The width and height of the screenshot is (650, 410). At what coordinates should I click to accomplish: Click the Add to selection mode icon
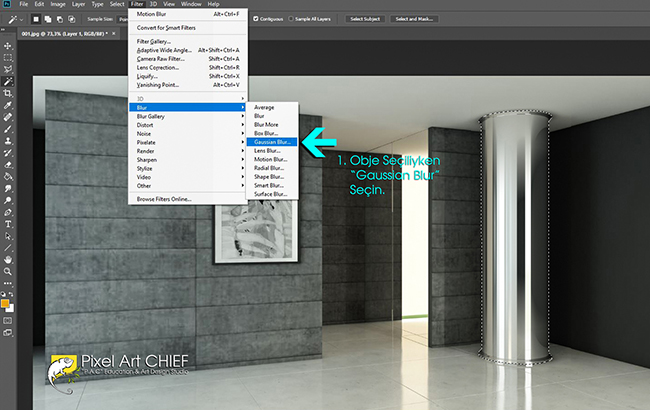pyautogui.click(x=48, y=19)
